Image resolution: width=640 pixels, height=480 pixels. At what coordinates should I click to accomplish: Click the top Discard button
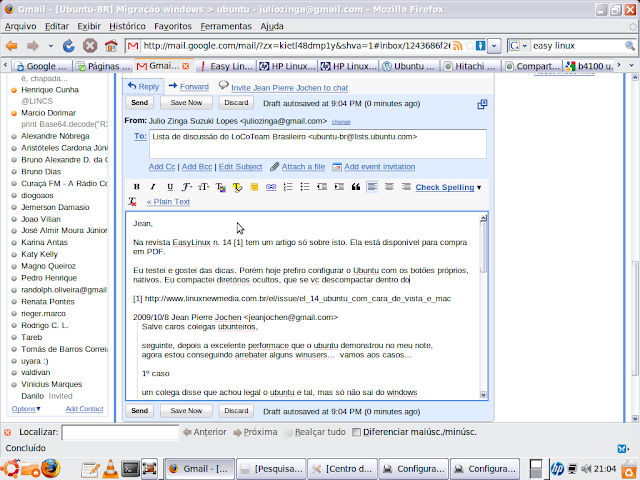point(236,102)
